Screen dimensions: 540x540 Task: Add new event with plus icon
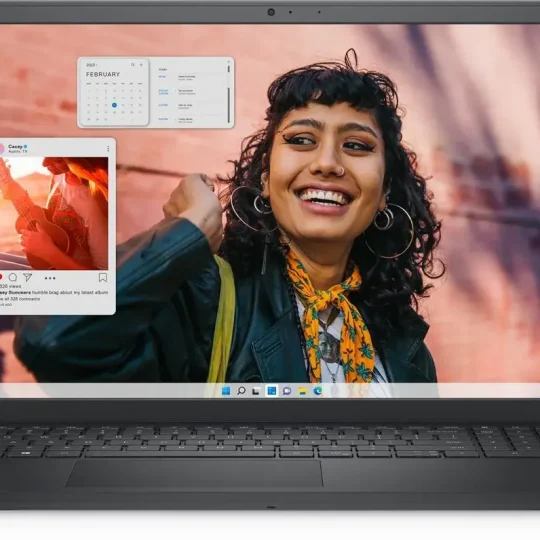(x=141, y=65)
